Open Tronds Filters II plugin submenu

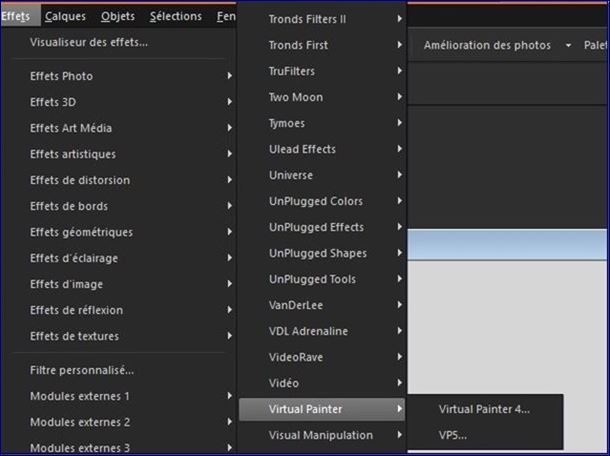[322, 19]
